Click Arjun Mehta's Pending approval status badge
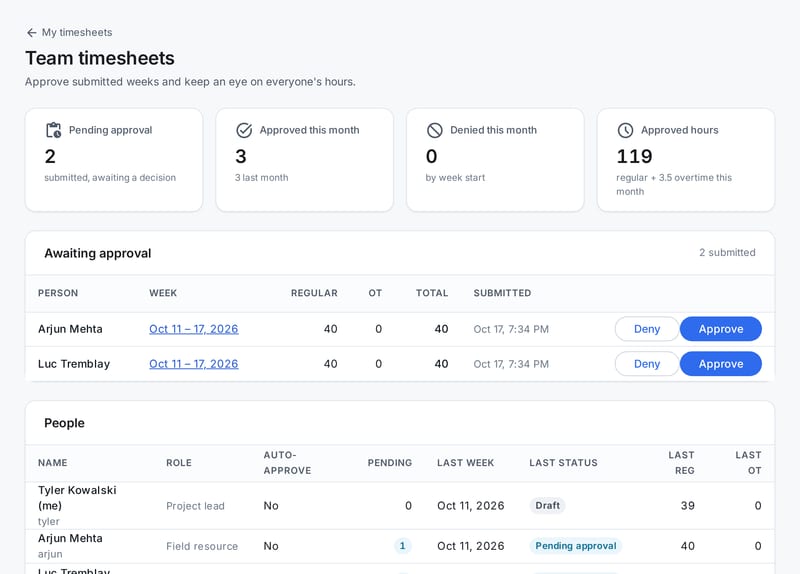800x574 pixels. (576, 546)
